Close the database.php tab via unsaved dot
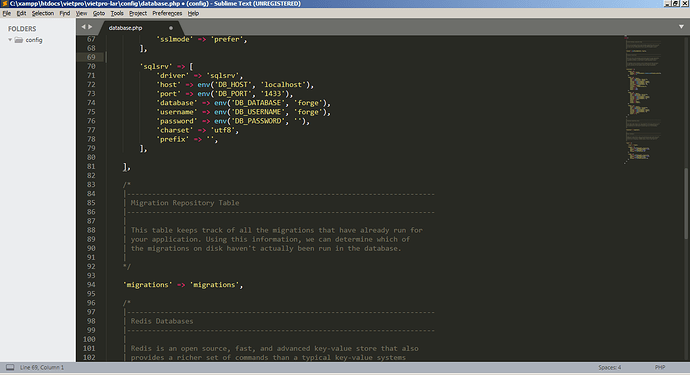Screen dimensions: 690x375 pos(171,28)
